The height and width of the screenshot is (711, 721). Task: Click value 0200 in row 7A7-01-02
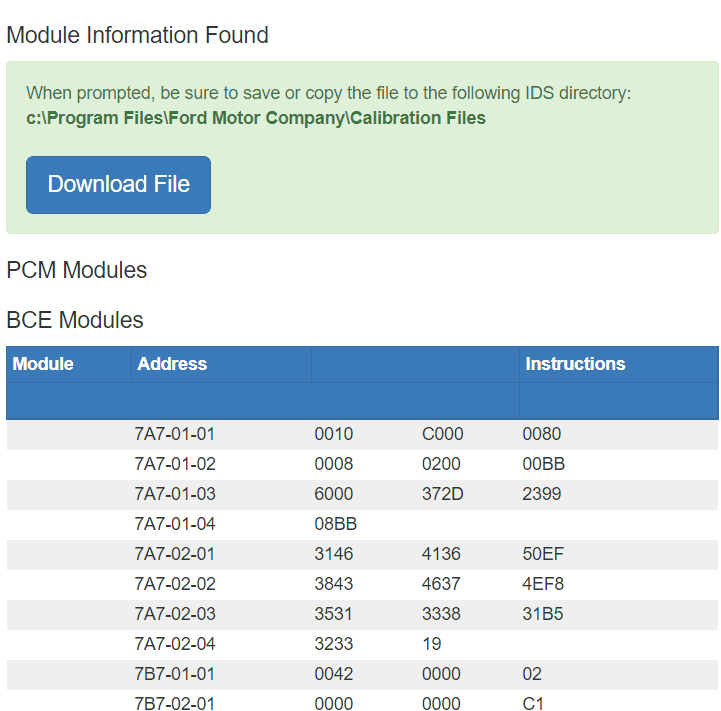441,464
